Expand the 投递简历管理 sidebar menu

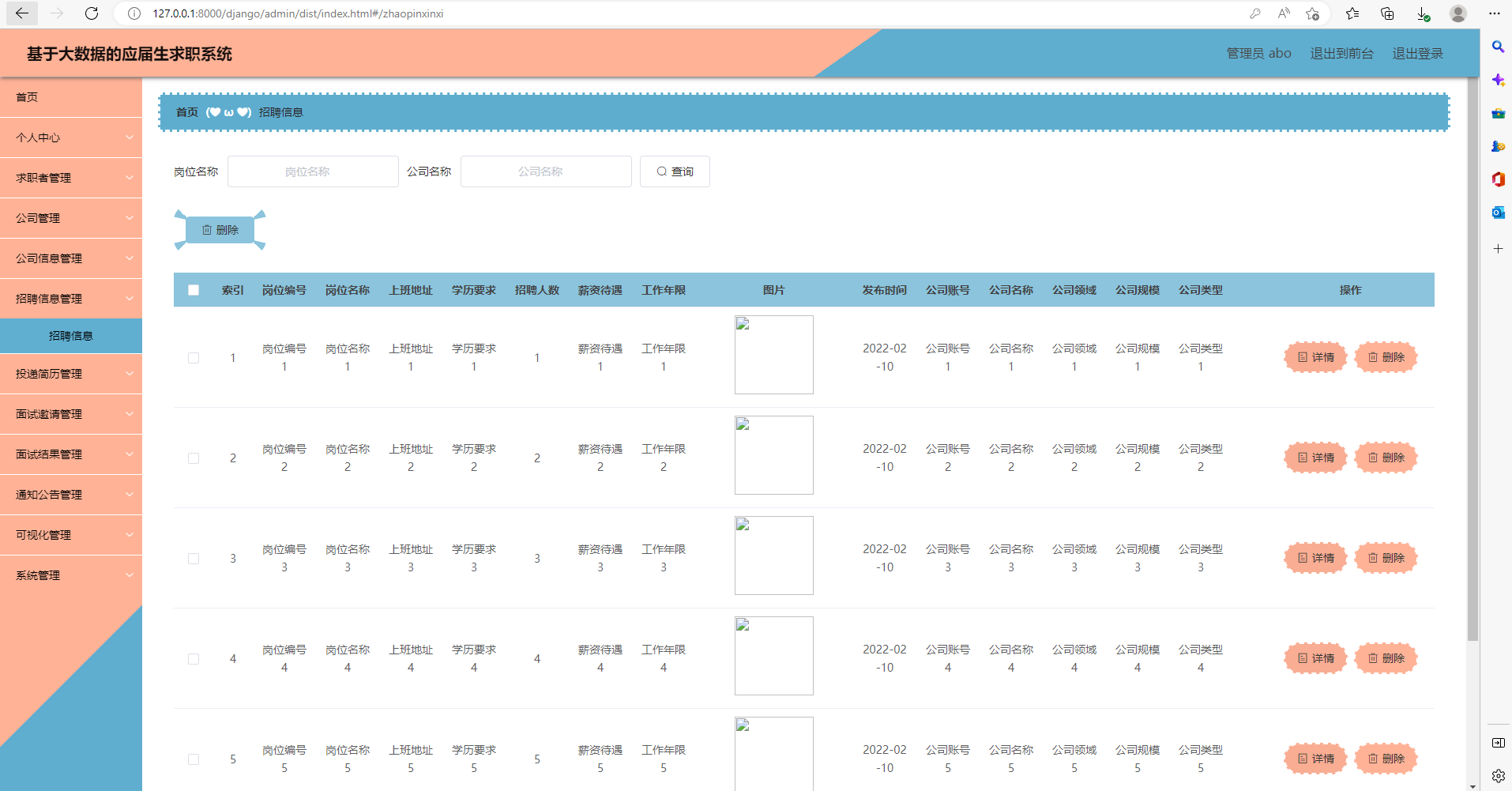click(71, 374)
